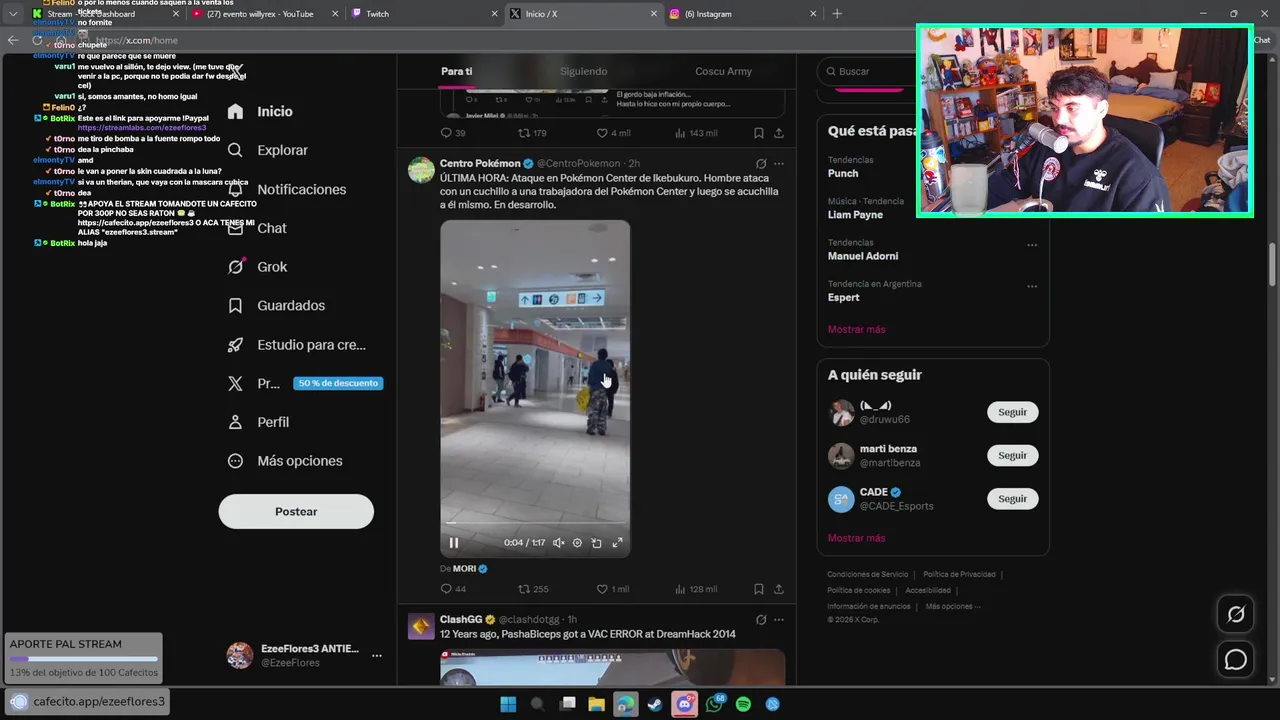The width and height of the screenshot is (1280, 720).
Task: Open Chat in X sidebar
Action: click(x=256, y=228)
